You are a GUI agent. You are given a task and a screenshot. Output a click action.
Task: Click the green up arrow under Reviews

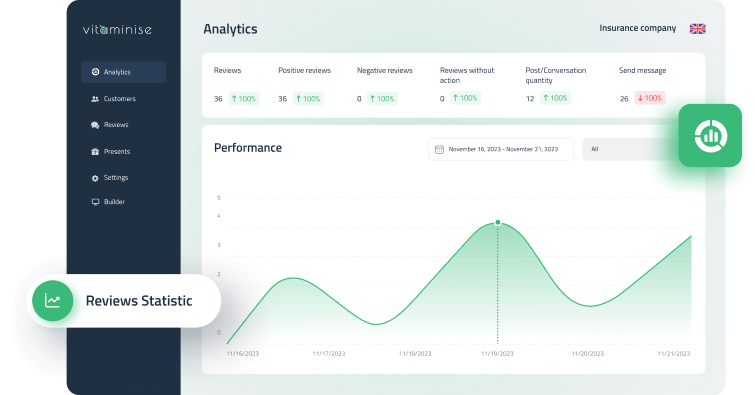(234, 99)
